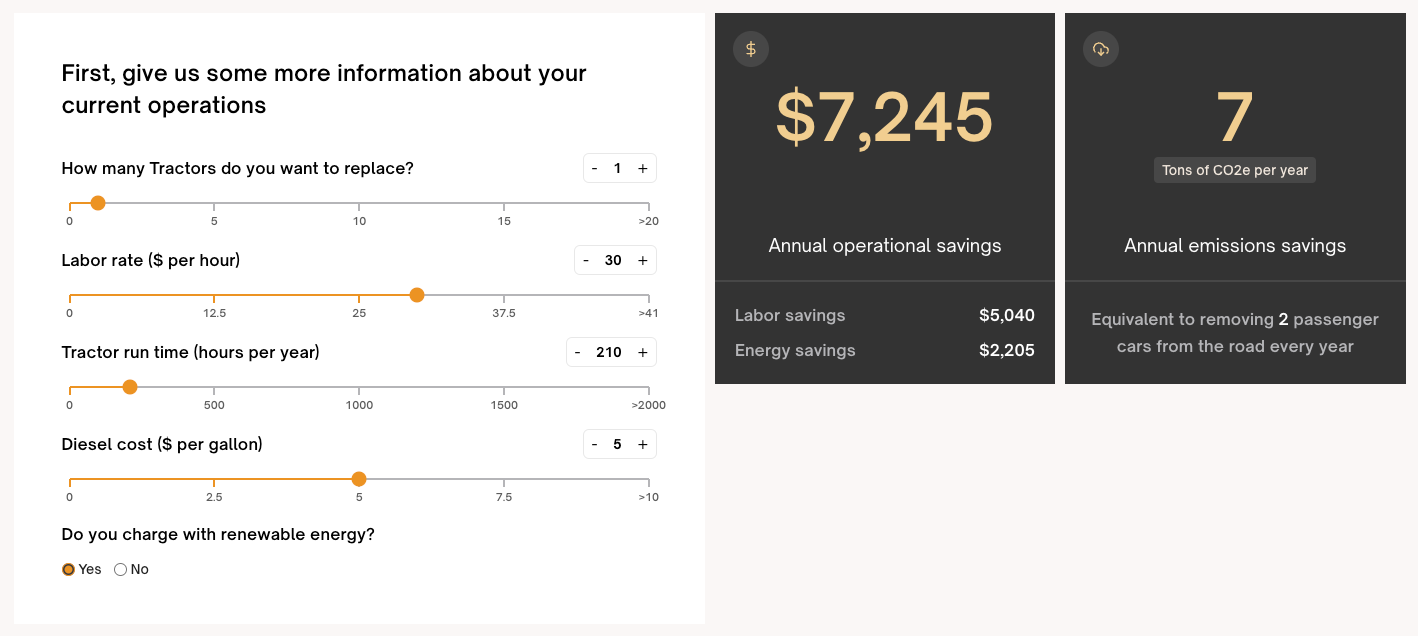Click the cloud download icon on emissions card
Viewport: 1418px width, 636px height.
pyautogui.click(x=1101, y=49)
